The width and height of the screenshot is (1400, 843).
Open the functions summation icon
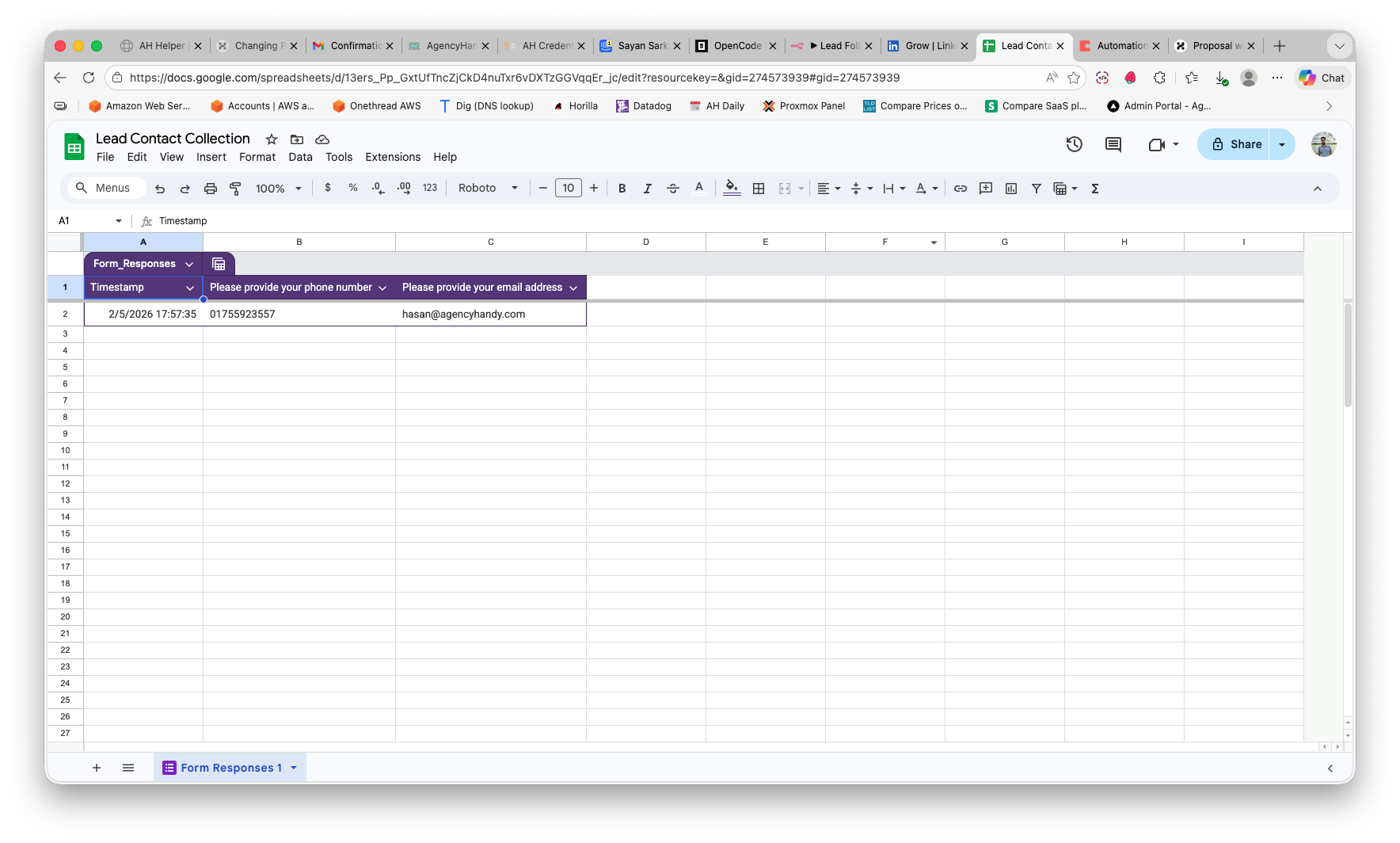(1095, 188)
